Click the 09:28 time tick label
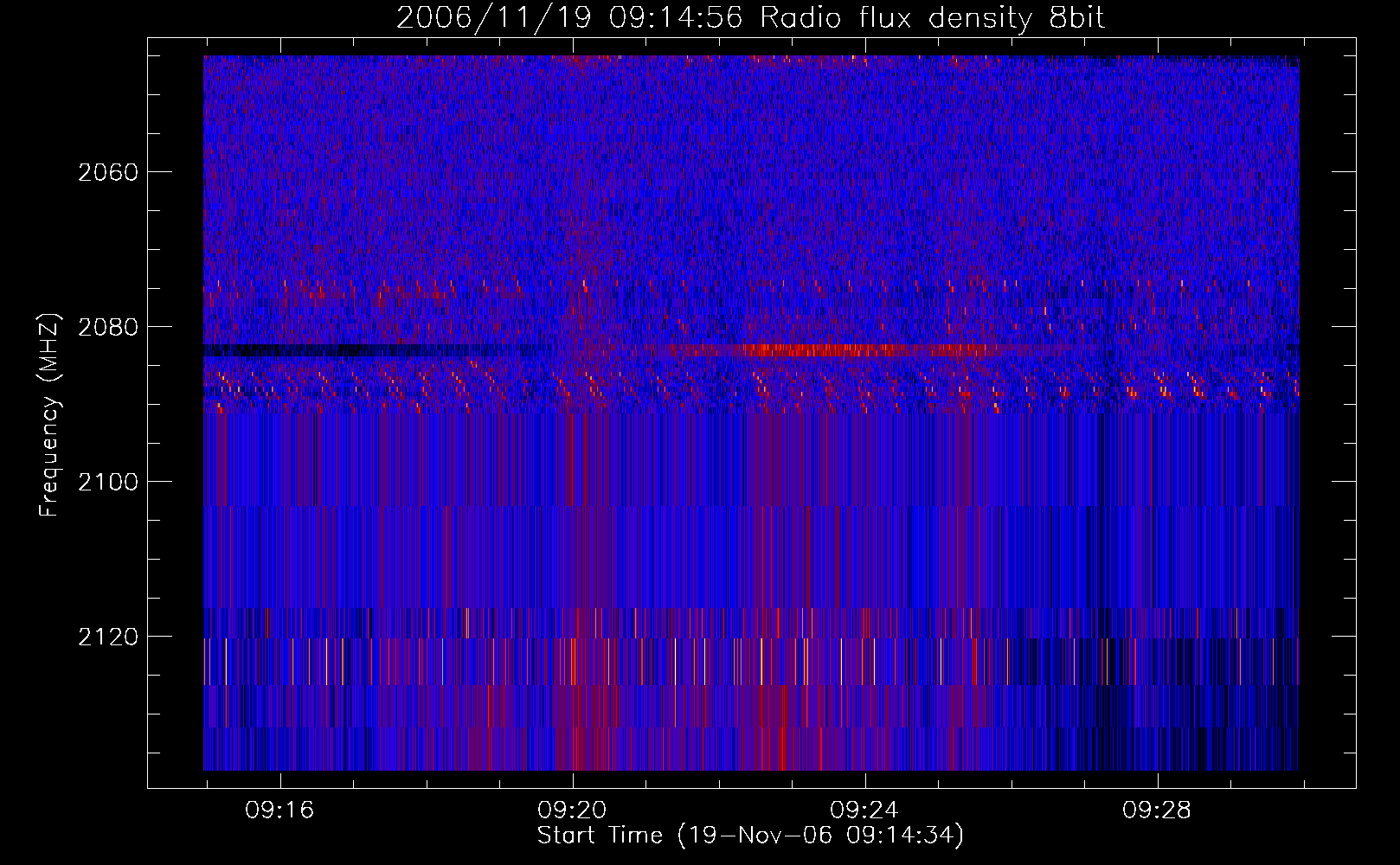 click(x=1157, y=811)
